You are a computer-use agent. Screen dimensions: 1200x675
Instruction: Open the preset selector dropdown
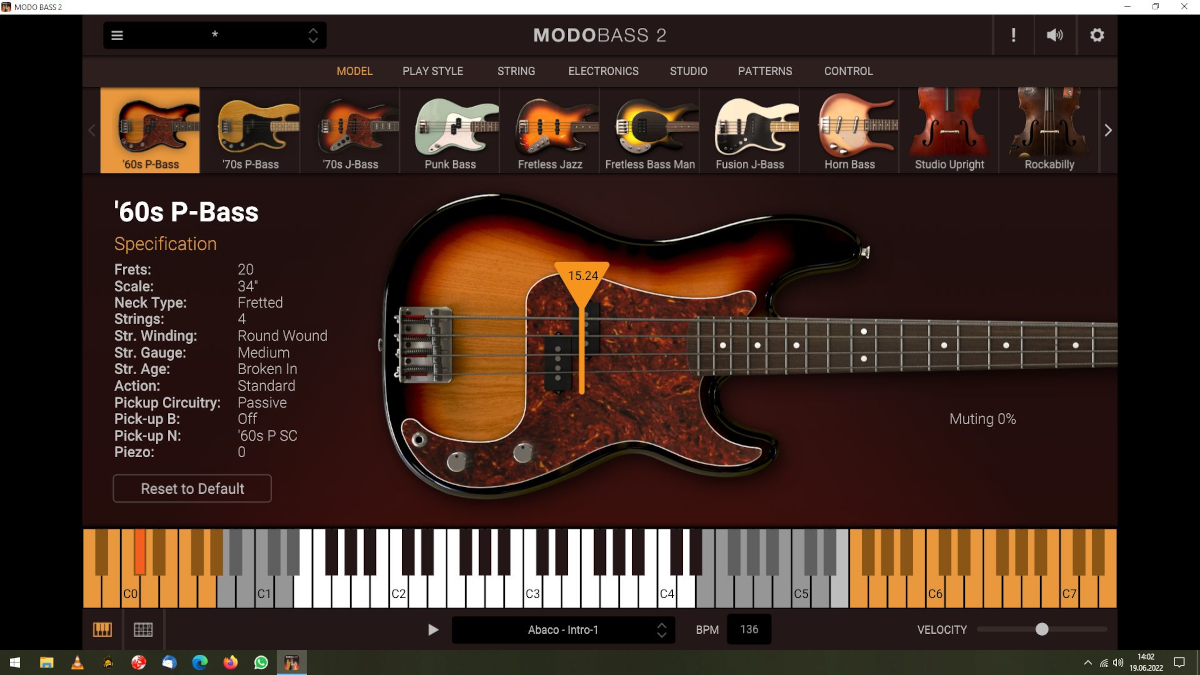click(215, 36)
